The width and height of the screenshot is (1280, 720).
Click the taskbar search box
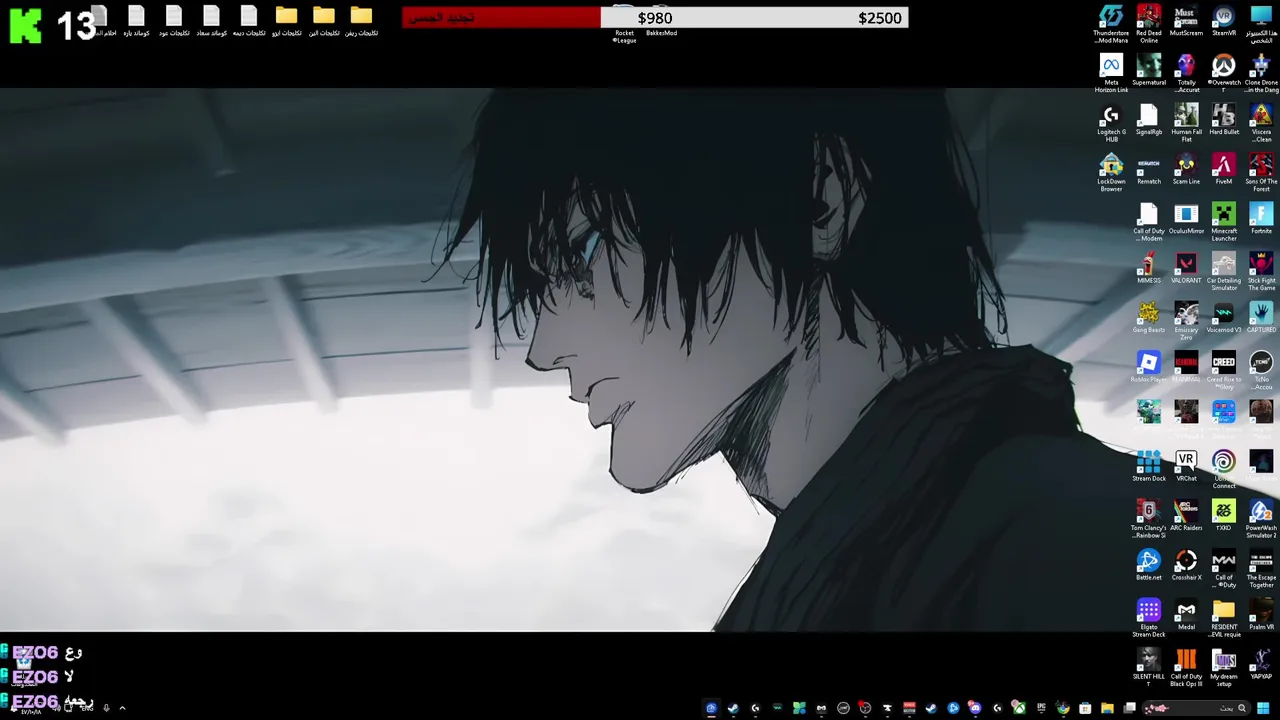(1196, 708)
